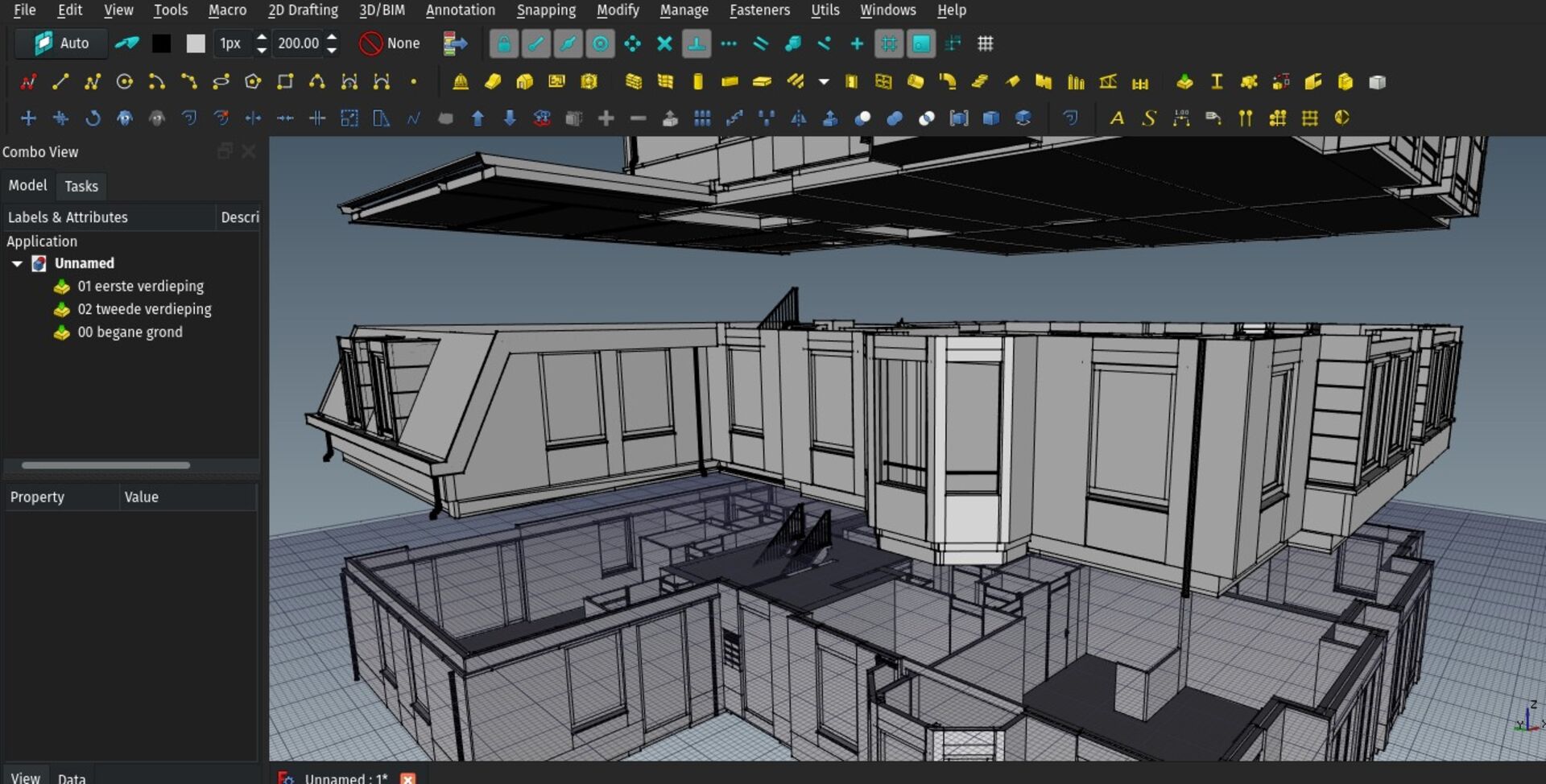The image size is (1546, 784).
Task: Select the B-spline tool
Action: [317, 81]
